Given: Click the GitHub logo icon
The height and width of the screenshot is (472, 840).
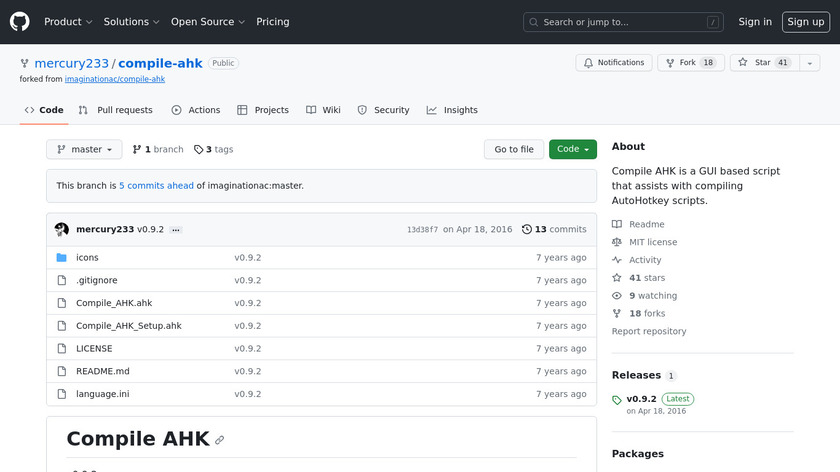Looking at the screenshot, I should point(19,22).
